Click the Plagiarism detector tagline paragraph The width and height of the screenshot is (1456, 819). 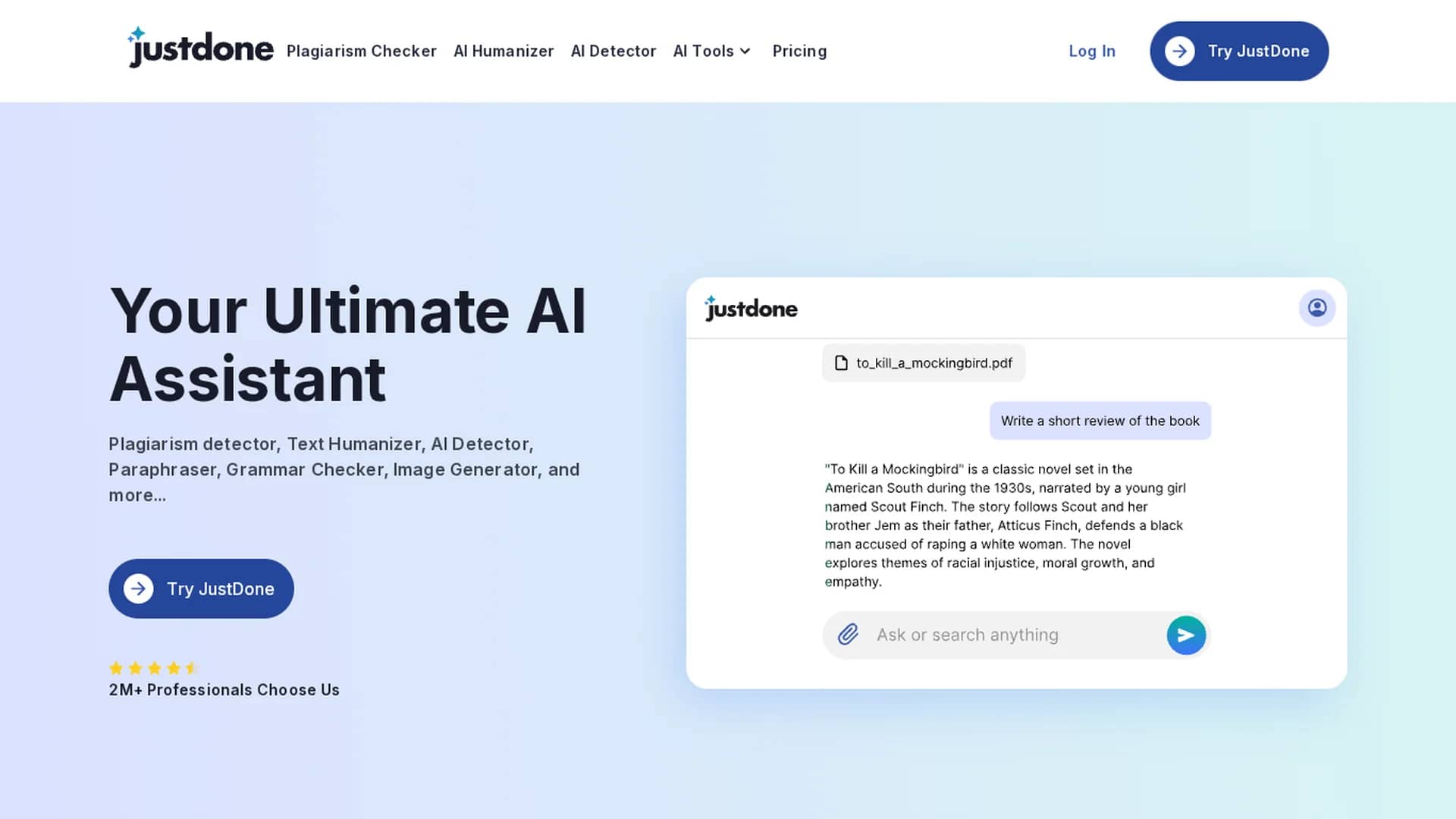(344, 469)
